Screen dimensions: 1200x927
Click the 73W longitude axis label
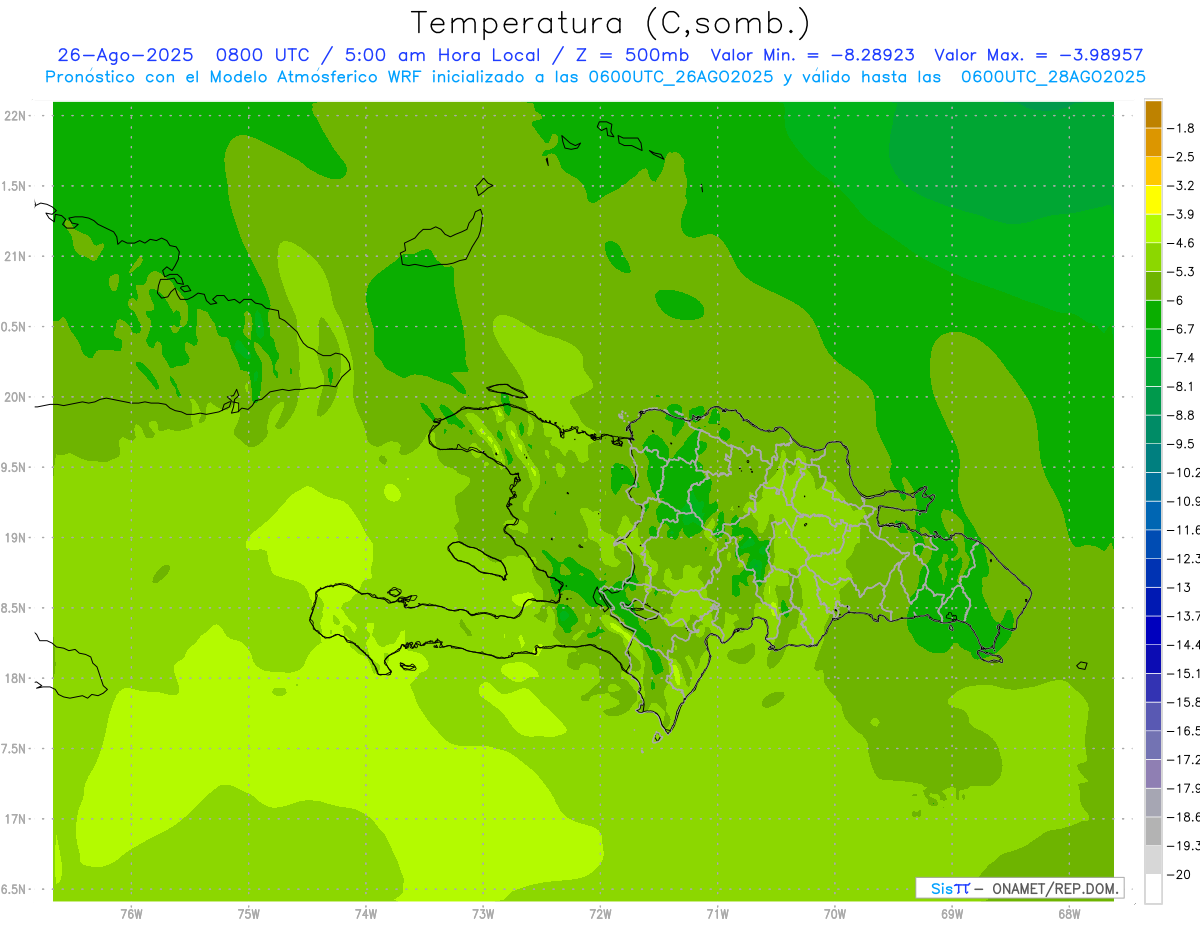coord(483,914)
